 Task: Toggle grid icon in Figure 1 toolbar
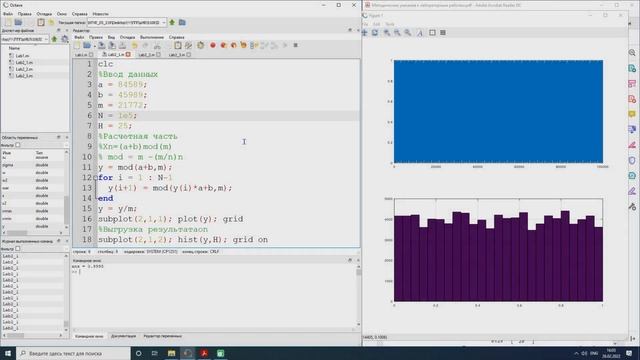coord(443,33)
